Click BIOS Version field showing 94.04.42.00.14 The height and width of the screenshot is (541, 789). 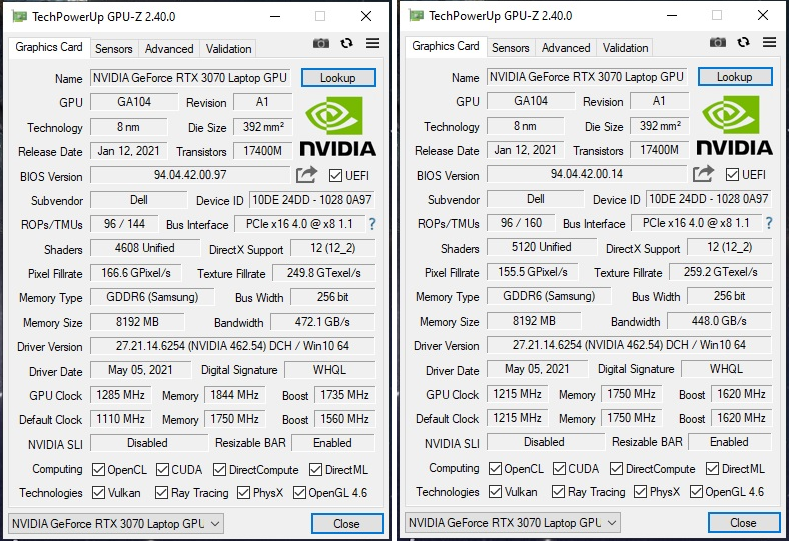point(587,174)
